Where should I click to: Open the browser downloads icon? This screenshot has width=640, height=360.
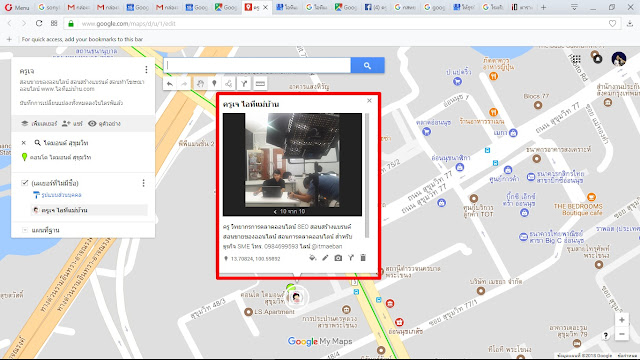(630, 24)
